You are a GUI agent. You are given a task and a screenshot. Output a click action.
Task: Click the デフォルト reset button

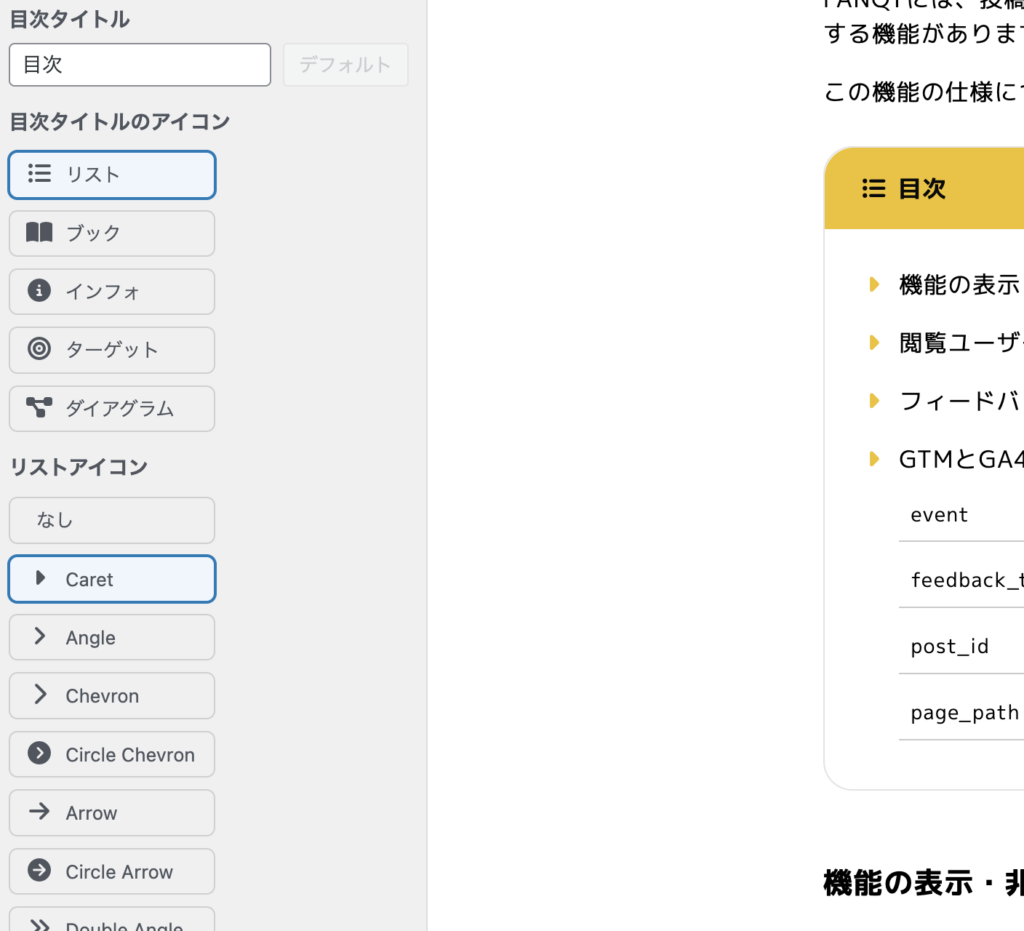tap(345, 65)
